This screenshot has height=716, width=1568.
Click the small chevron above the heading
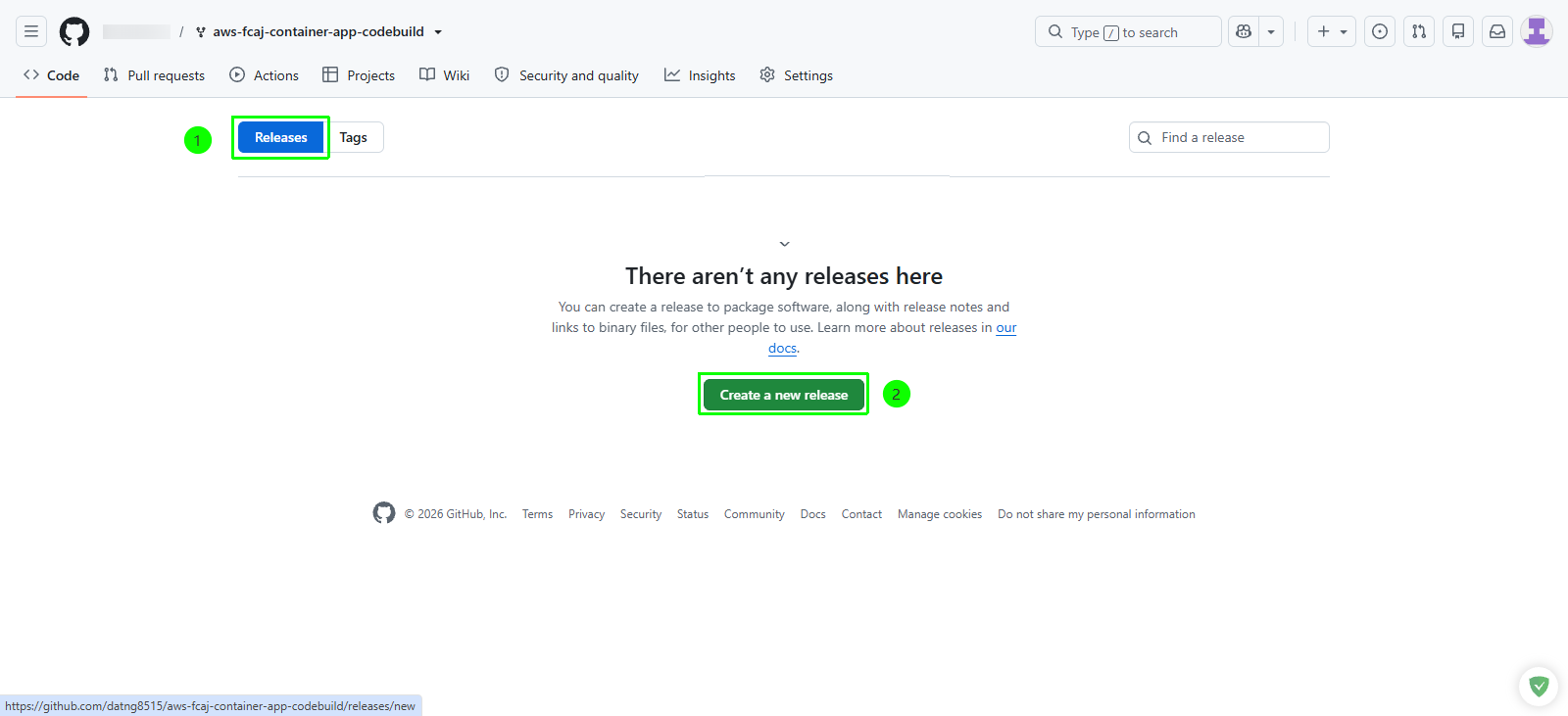coord(784,244)
